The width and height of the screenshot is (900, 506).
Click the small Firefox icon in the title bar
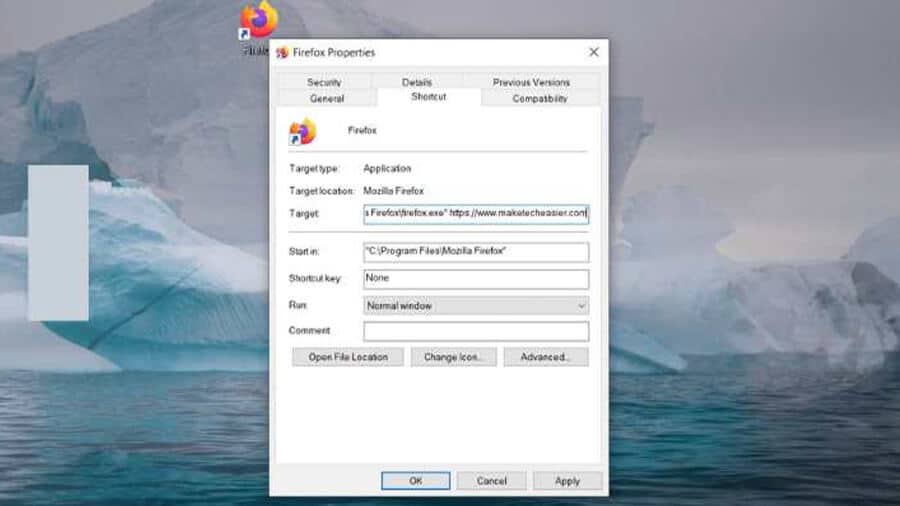283,52
